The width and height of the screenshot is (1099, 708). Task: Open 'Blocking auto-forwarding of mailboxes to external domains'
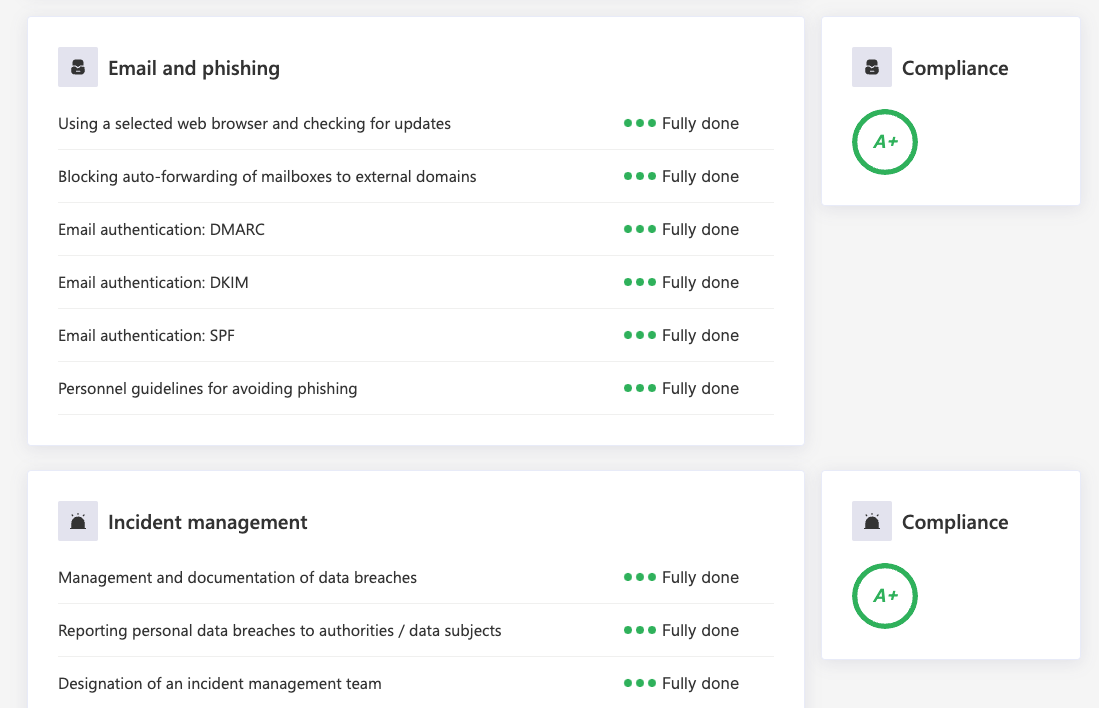(x=267, y=177)
